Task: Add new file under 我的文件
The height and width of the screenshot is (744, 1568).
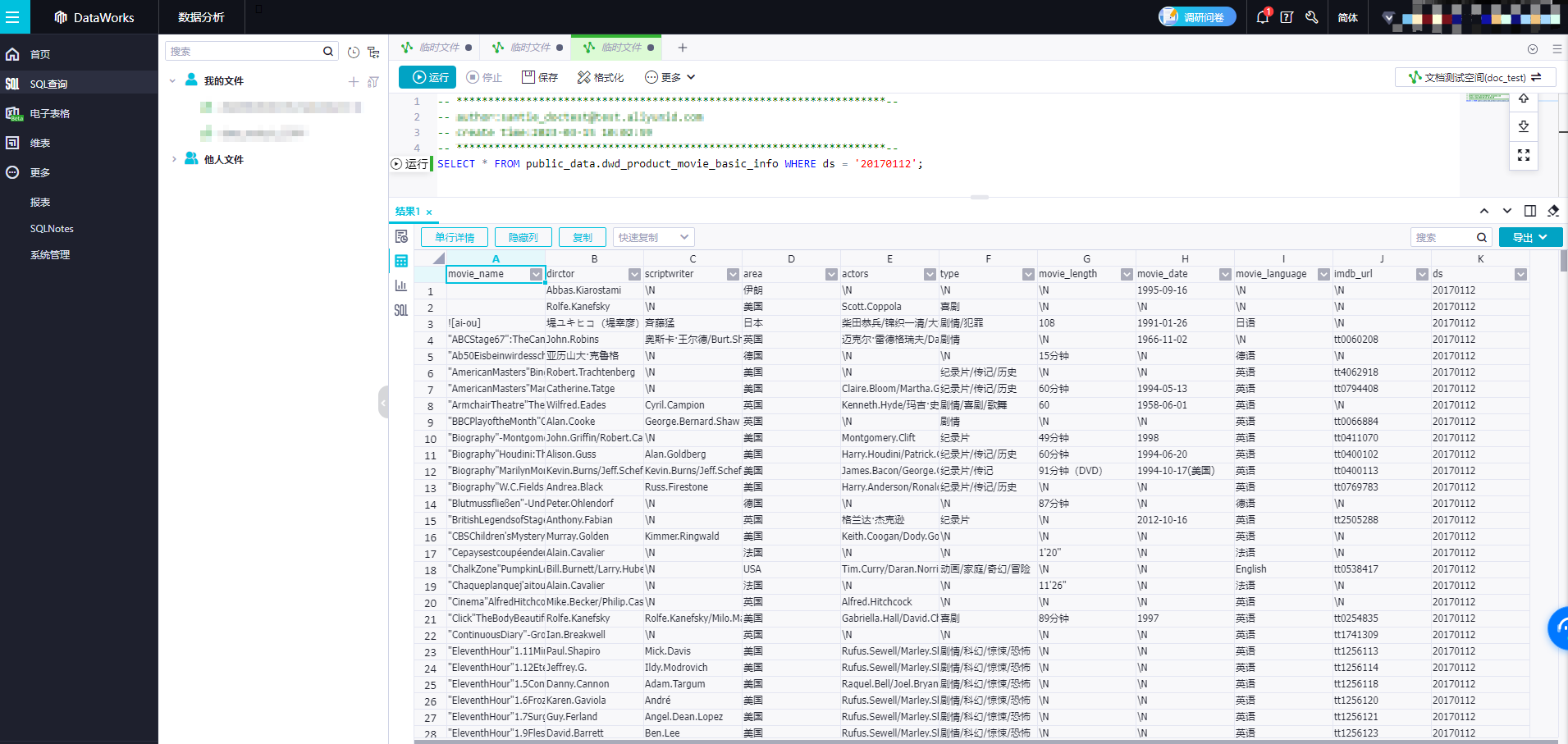Action: pyautogui.click(x=354, y=81)
